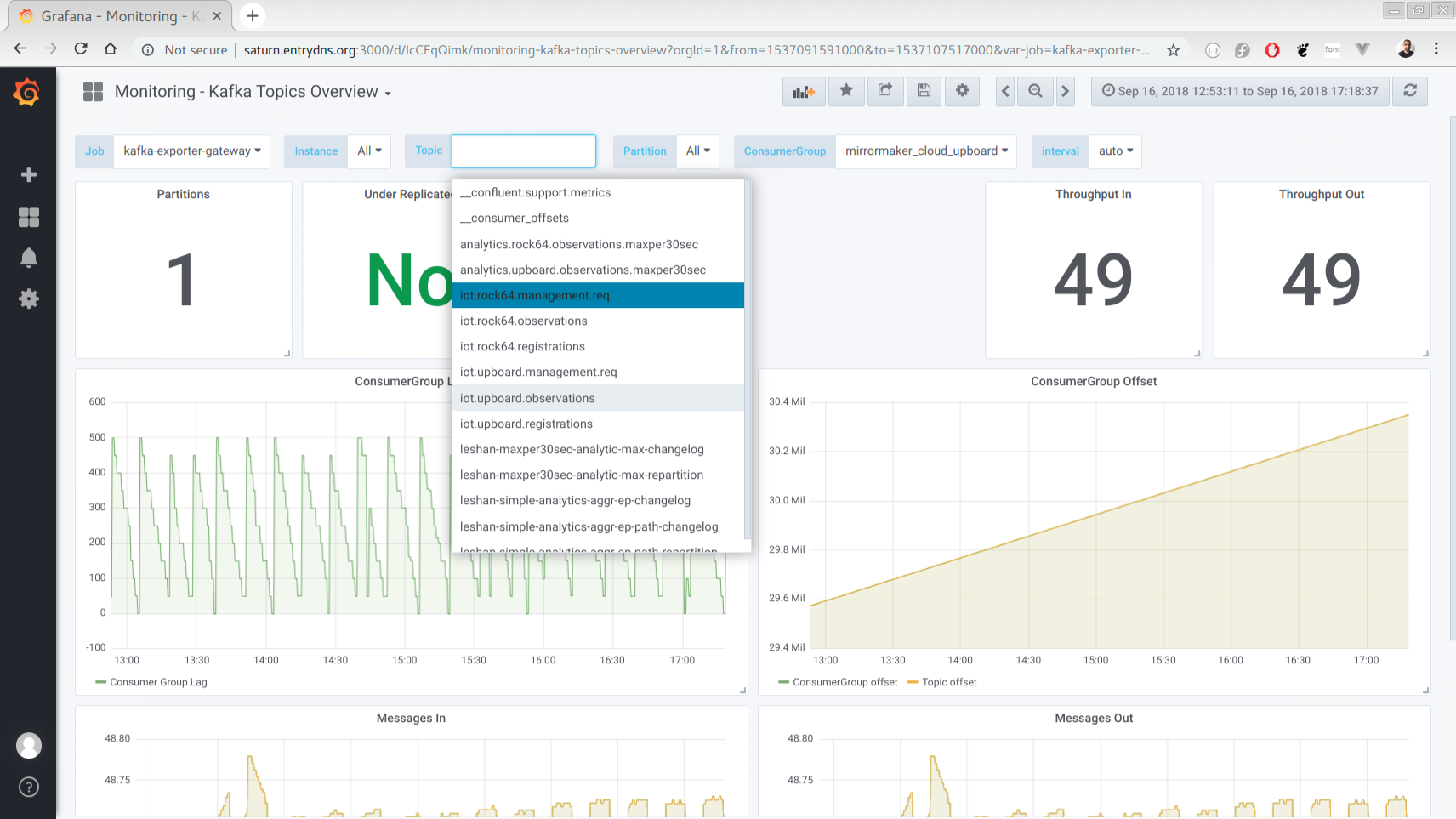Click ConsumerGroup Offset panel title

point(1094,381)
